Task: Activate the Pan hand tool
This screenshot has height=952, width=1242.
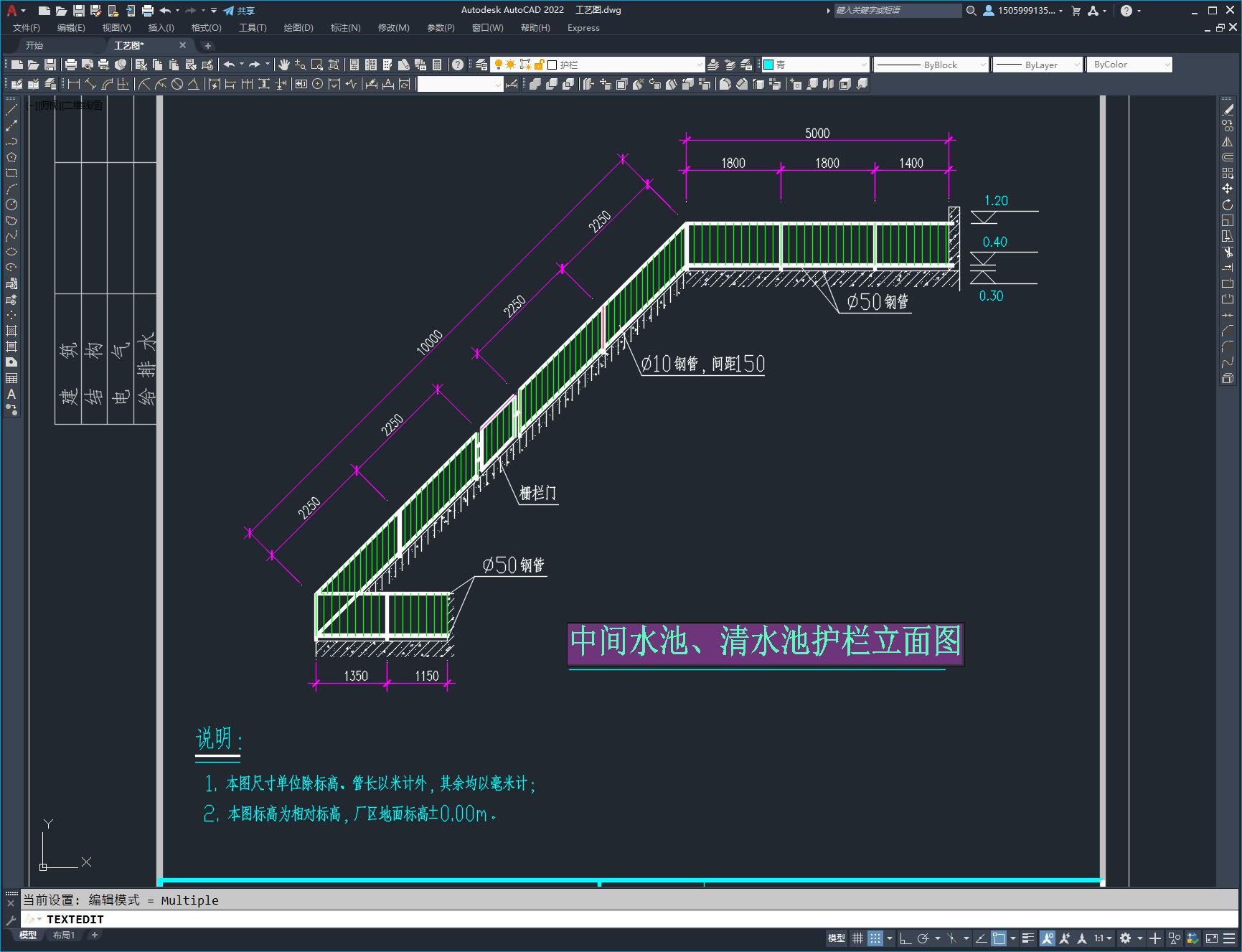Action: 284,65
